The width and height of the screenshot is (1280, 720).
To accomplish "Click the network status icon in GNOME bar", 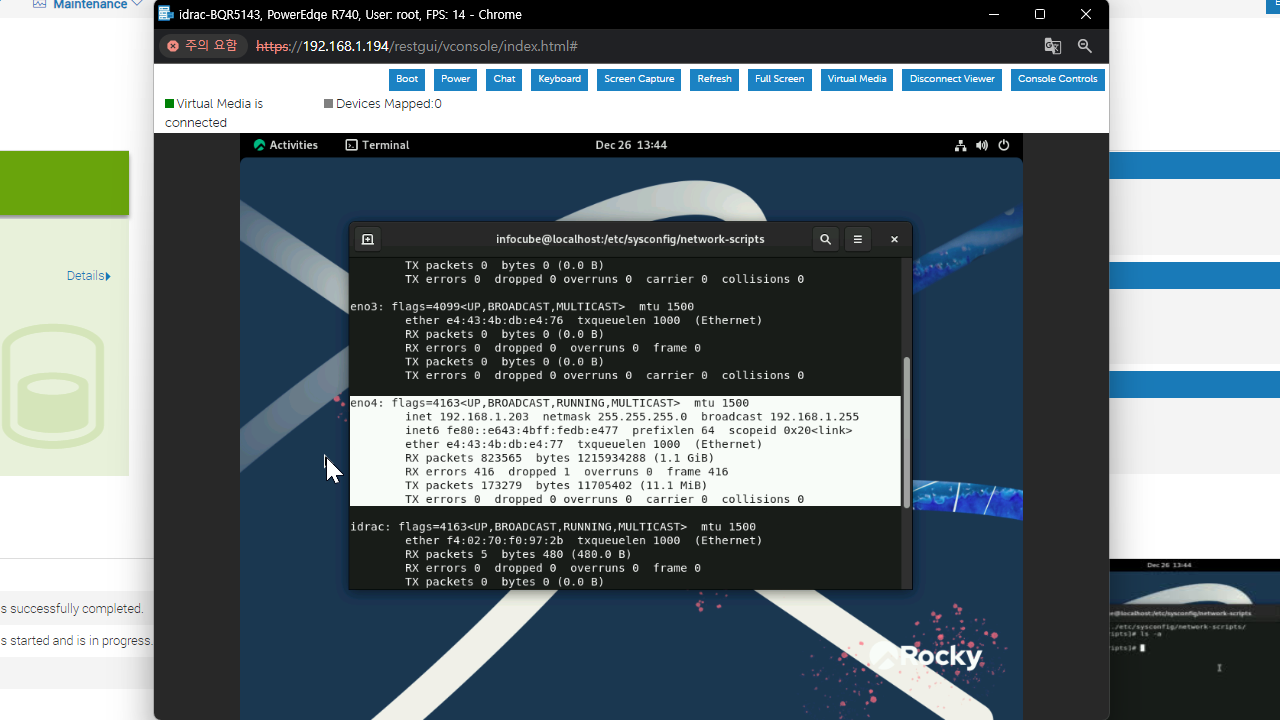I will [961, 145].
